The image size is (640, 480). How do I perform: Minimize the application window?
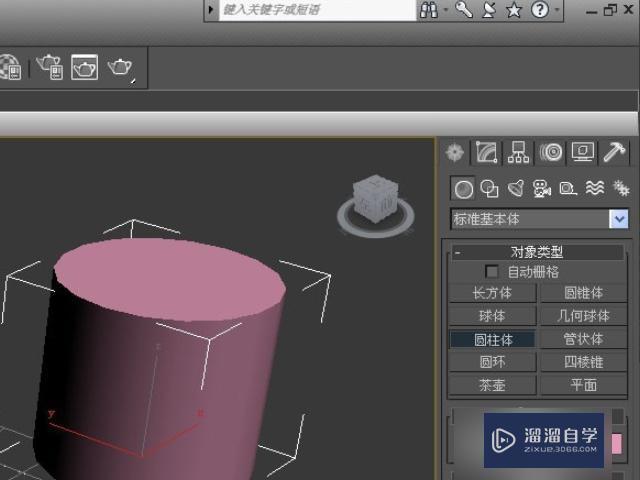[591, 11]
